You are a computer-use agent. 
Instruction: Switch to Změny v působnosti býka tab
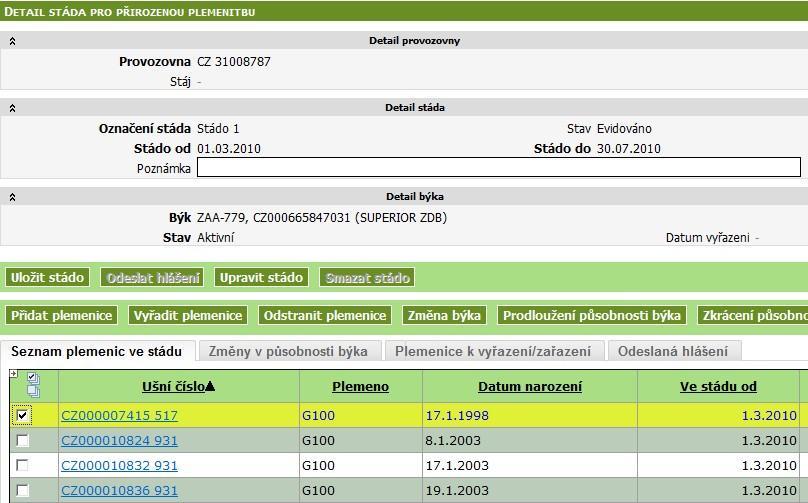point(288,351)
